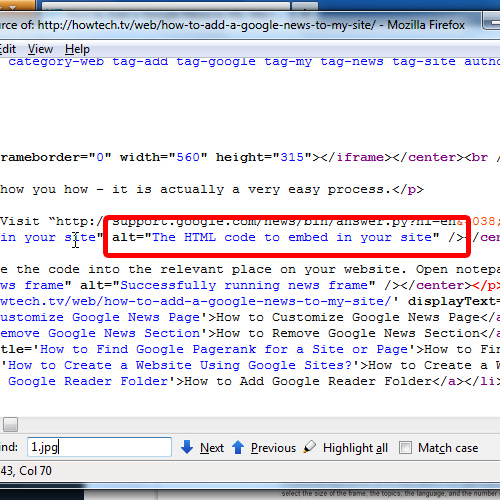Click the 'tag-google' class text

[x=216, y=62]
